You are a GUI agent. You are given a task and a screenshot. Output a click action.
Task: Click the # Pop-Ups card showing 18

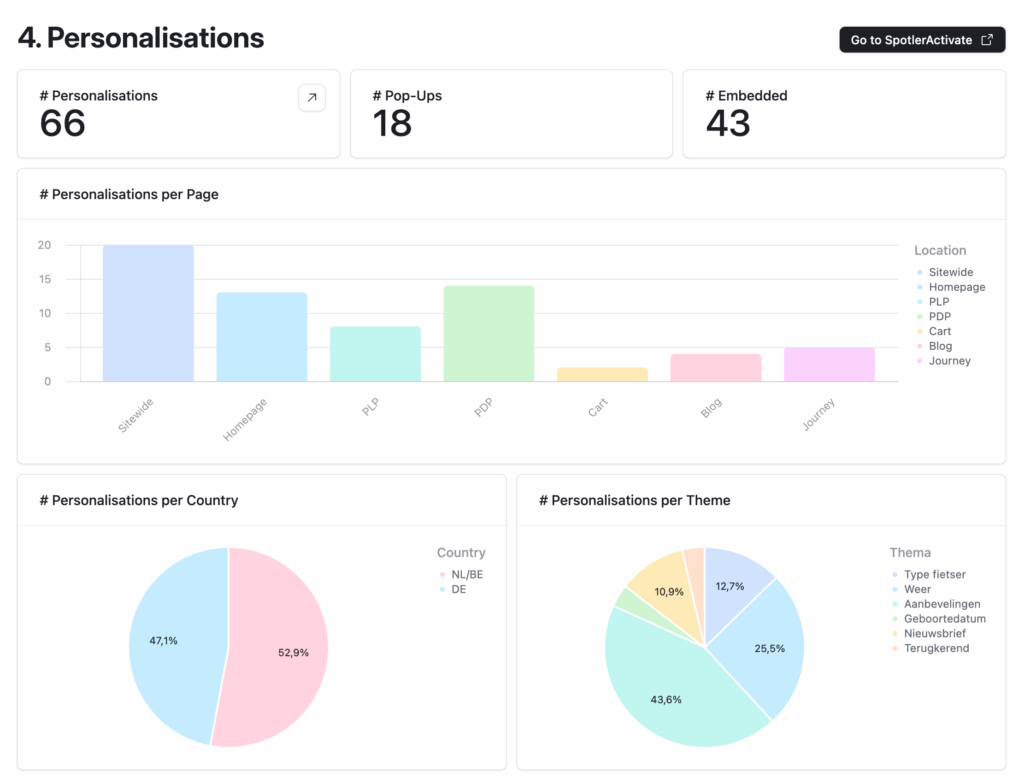(511, 113)
